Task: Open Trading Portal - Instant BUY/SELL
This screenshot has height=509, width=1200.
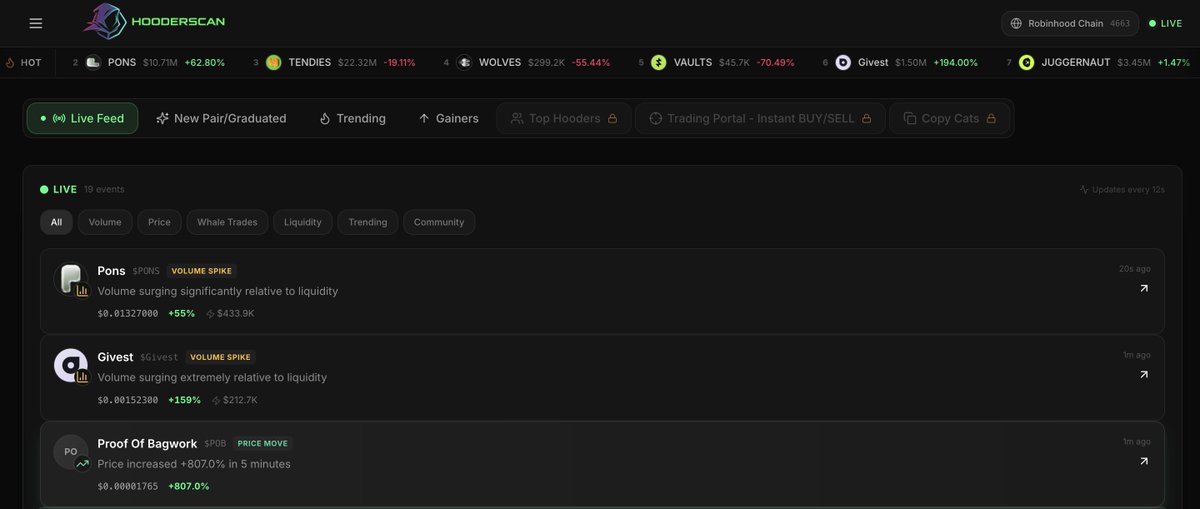Action: click(760, 118)
